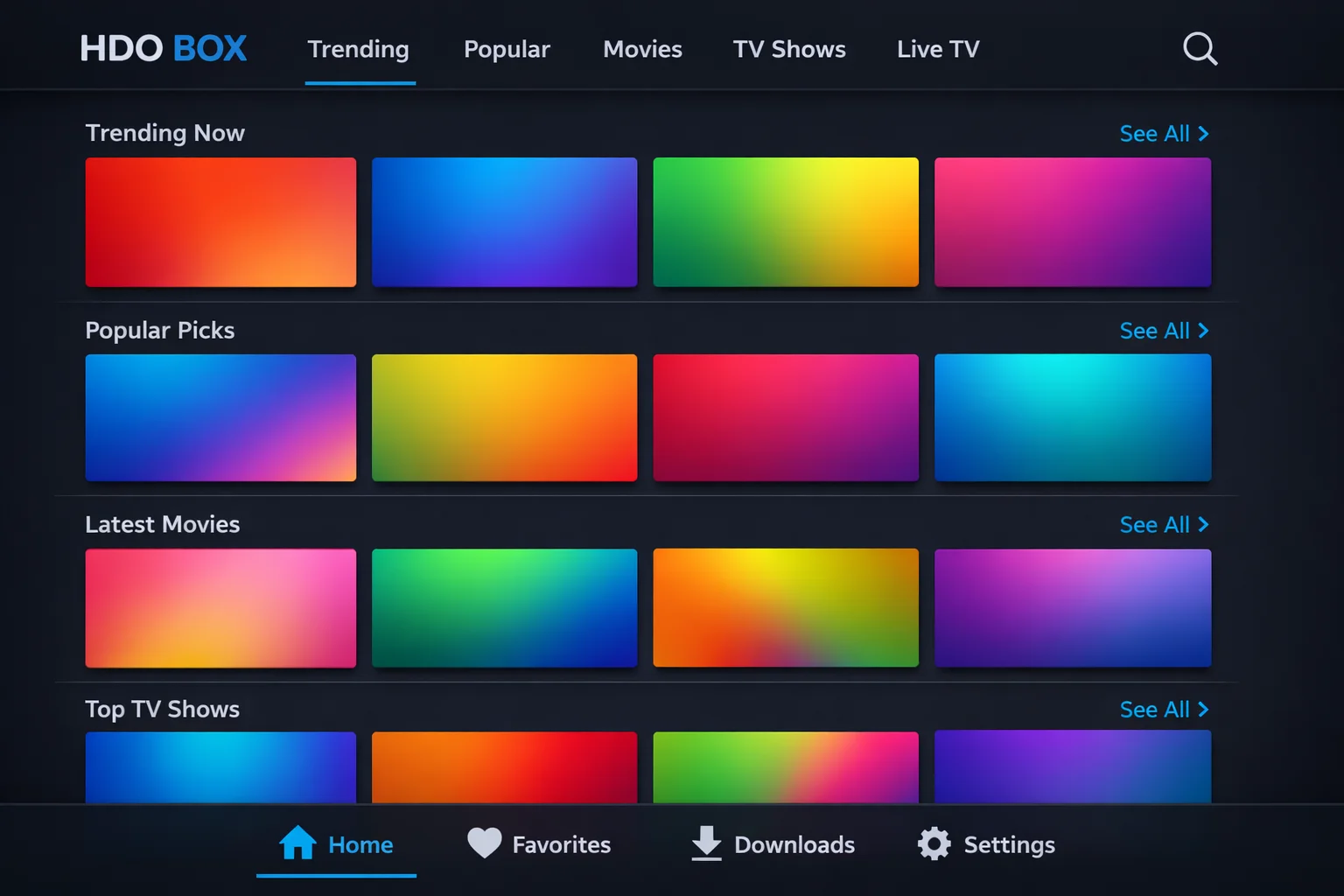Select the green-yellow thumbnail in Trending Now
This screenshot has width=1344, height=896.
(786, 222)
